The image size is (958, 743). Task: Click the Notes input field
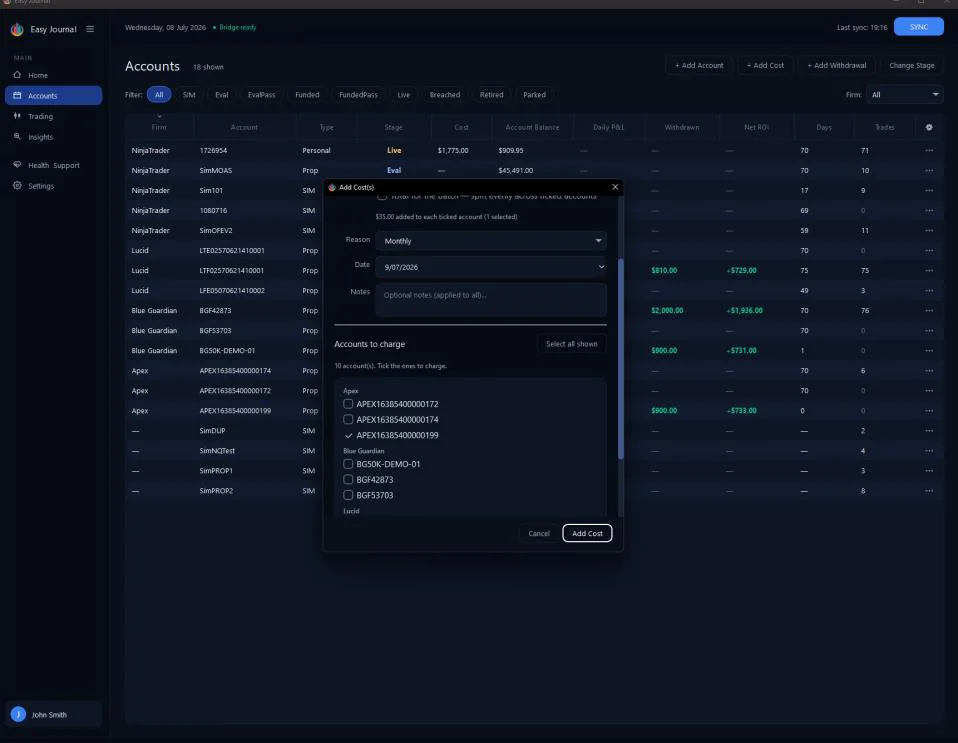coord(491,299)
